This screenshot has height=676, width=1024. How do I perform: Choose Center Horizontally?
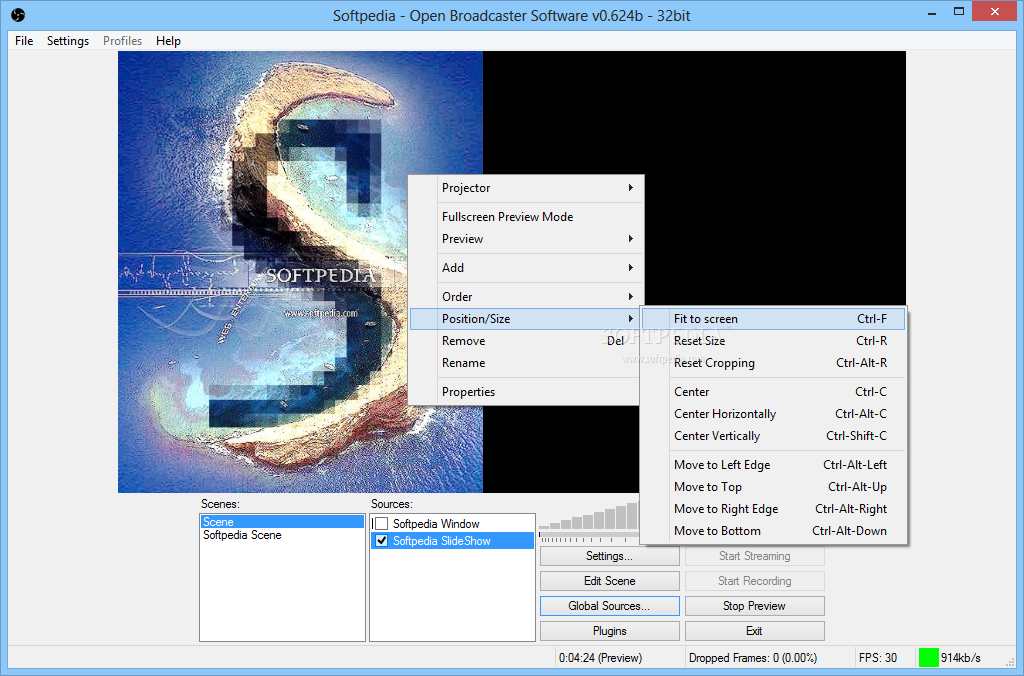coord(774,414)
